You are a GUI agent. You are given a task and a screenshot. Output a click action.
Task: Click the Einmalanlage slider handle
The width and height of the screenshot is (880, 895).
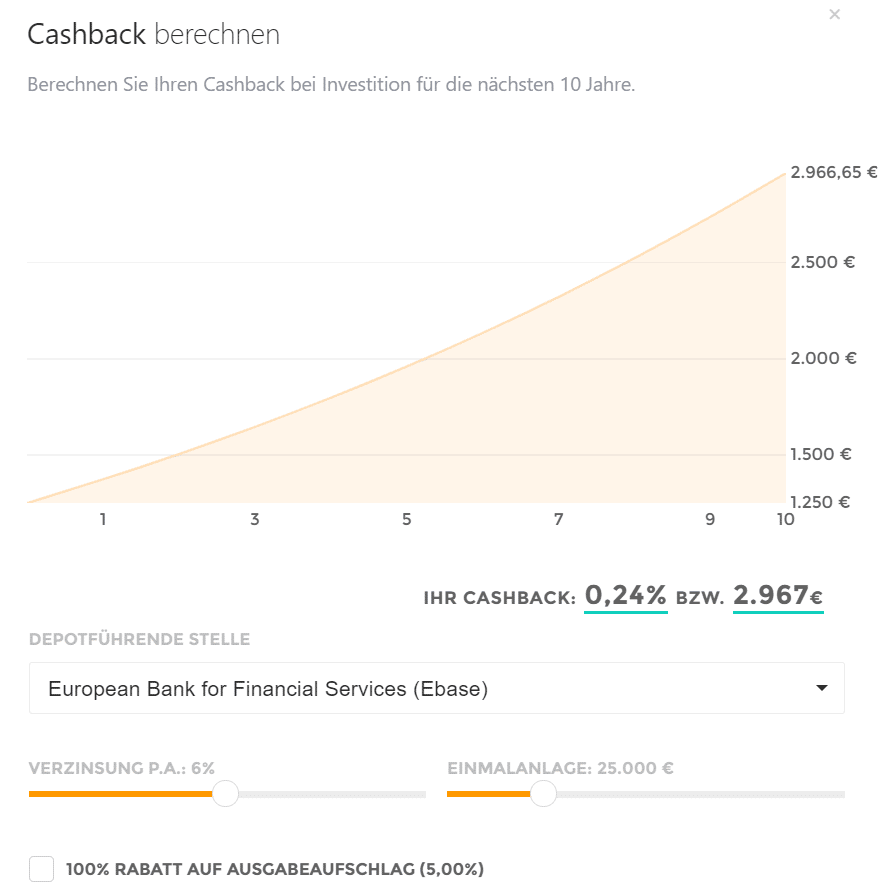click(x=543, y=794)
